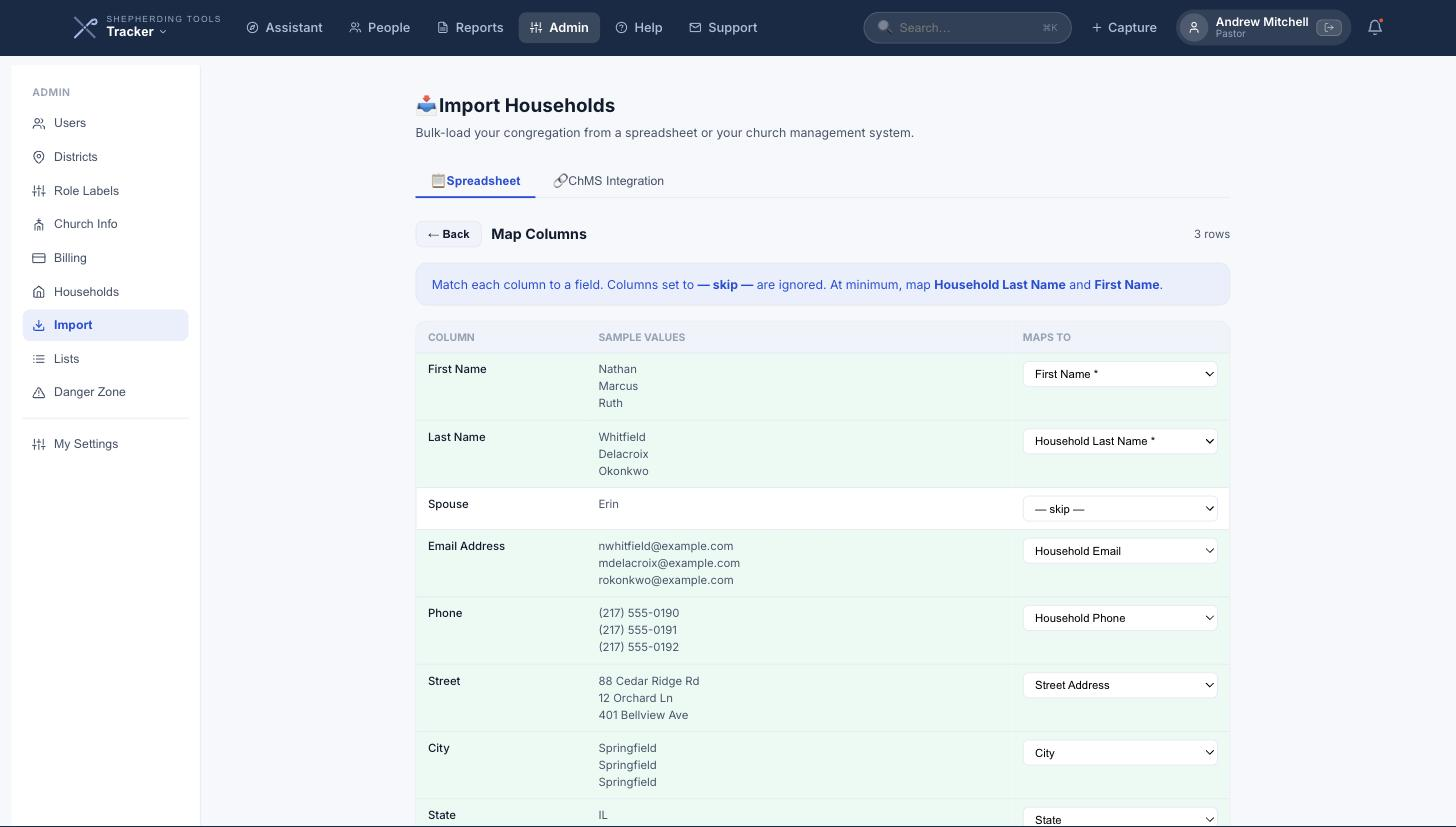Click the Back button
This screenshot has height=827, width=1456.
448,234
